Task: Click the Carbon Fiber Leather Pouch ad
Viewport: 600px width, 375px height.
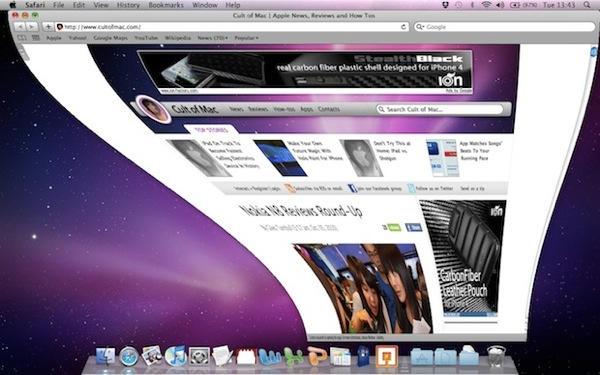Action: pos(464,258)
